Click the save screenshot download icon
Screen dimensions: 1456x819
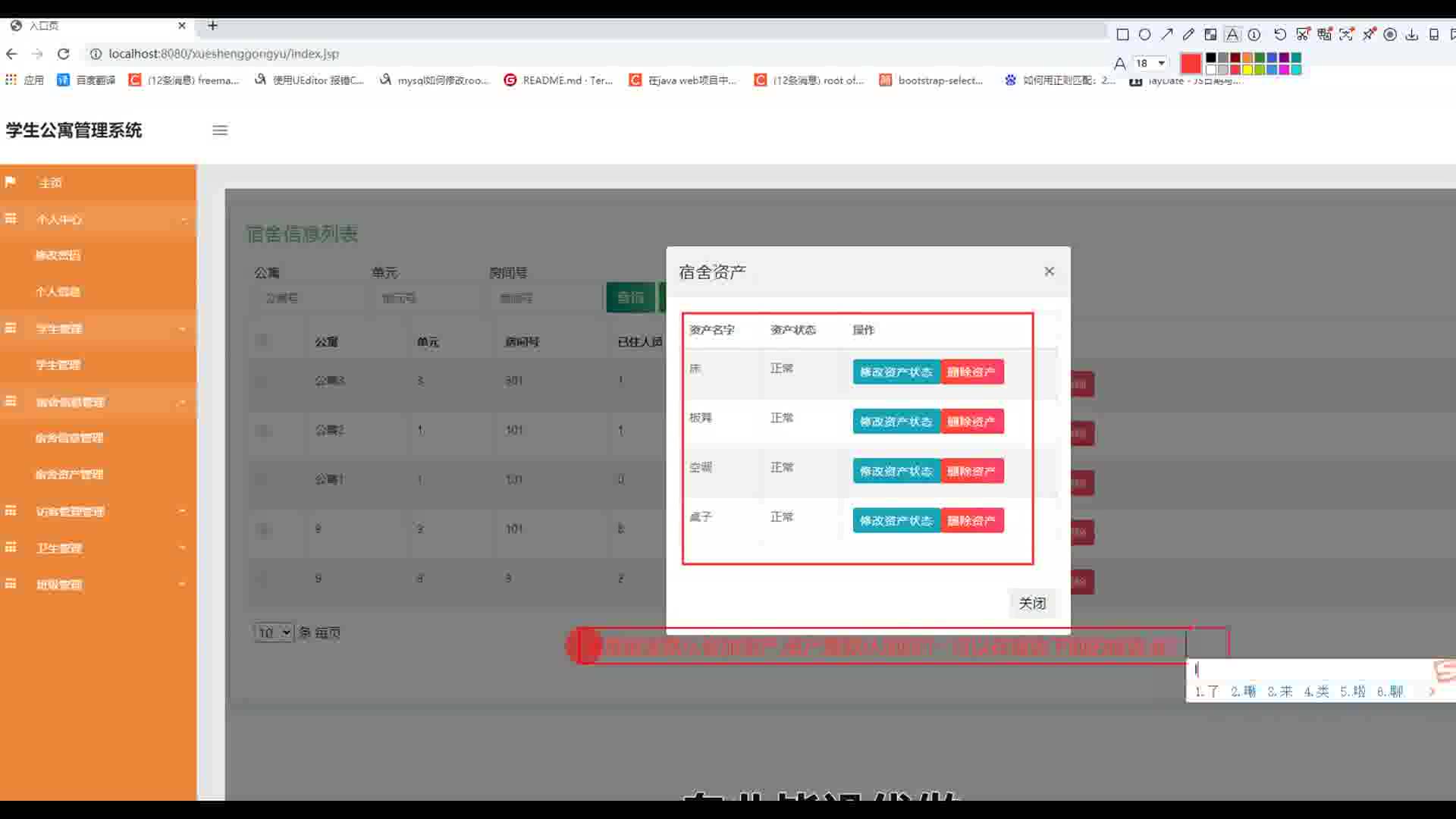1412,35
